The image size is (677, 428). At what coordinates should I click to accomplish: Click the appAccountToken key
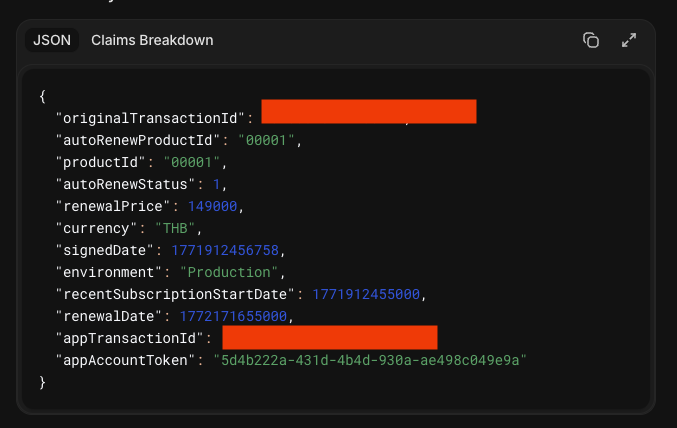tap(127, 359)
